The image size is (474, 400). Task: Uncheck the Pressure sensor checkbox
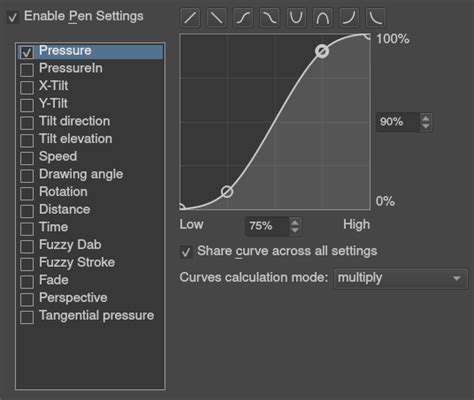(x=27, y=52)
